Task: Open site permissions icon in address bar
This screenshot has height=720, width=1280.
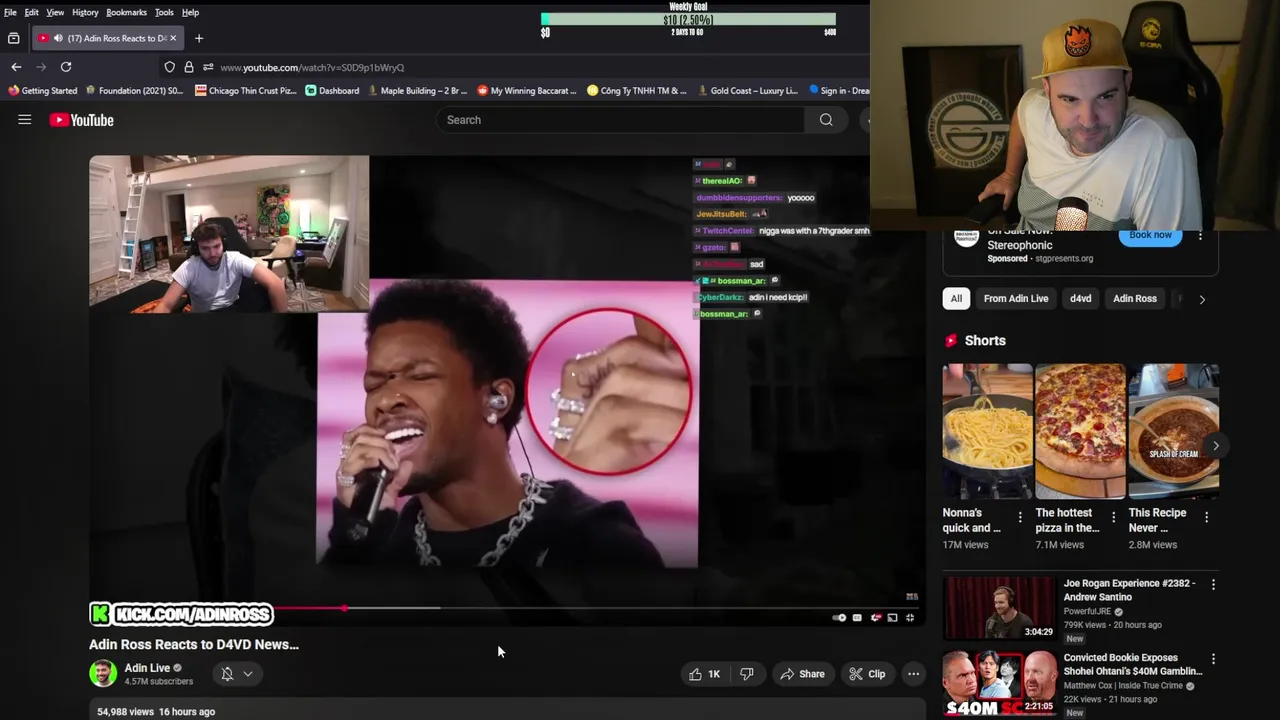Action: [207, 67]
